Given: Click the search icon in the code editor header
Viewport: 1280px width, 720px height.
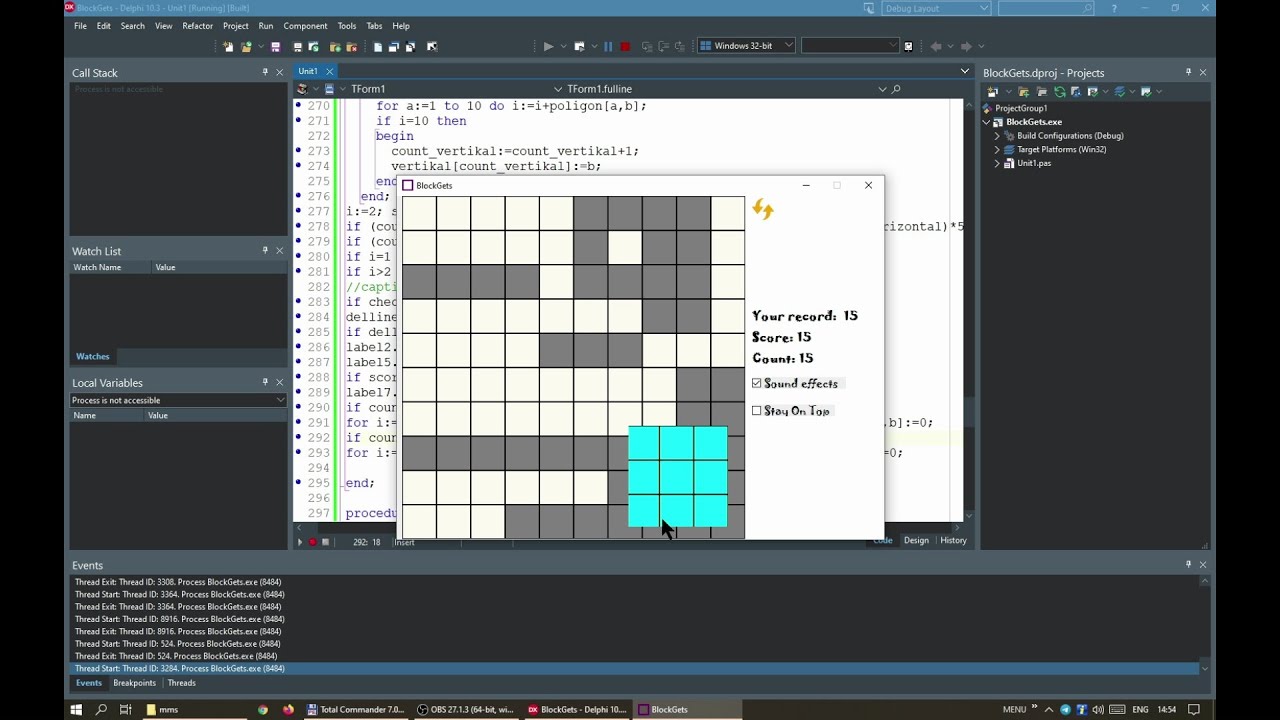Looking at the screenshot, I should 896,89.
